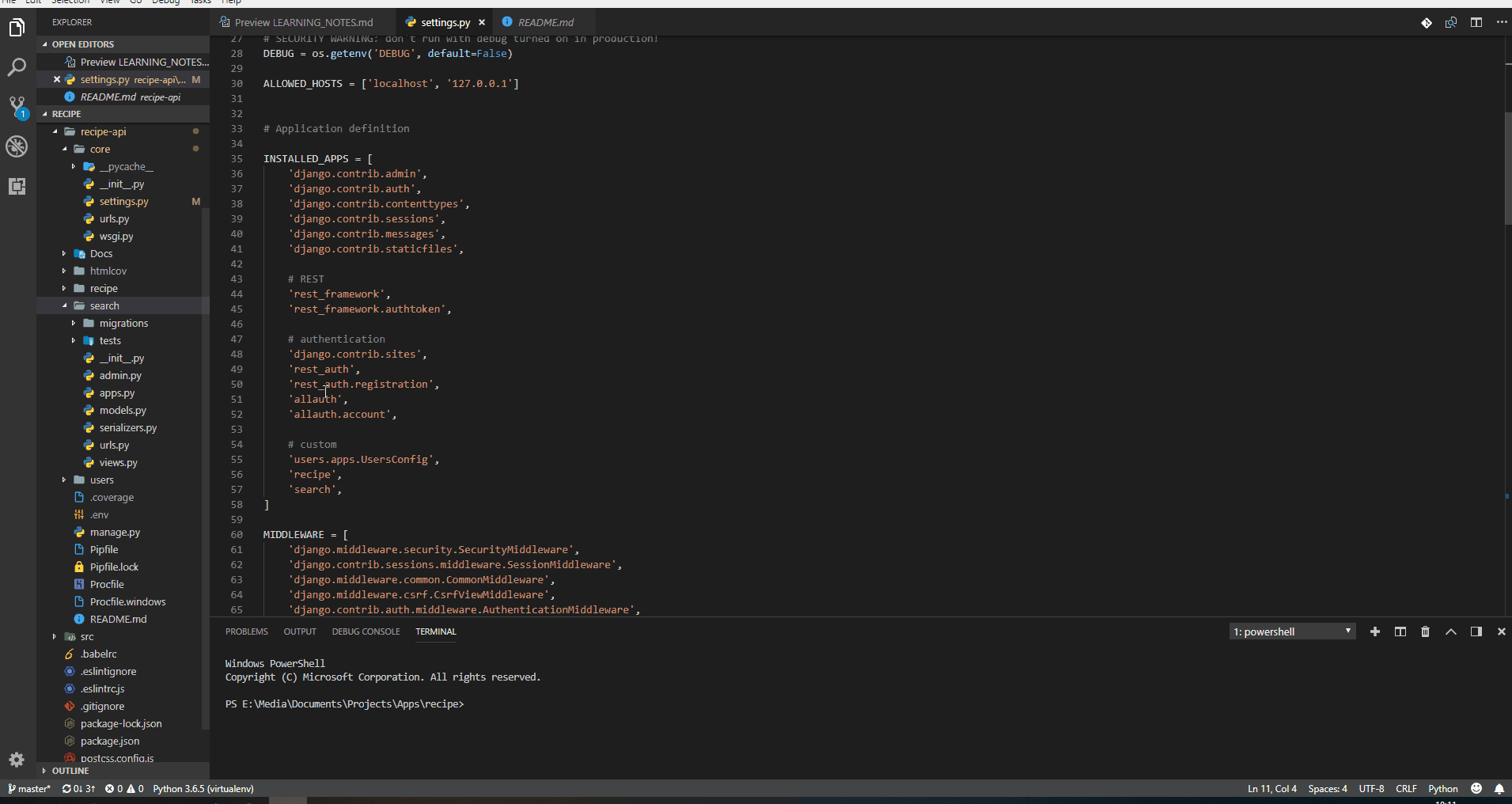
Task: Kill the active terminal with trash icon
Action: (x=1424, y=631)
